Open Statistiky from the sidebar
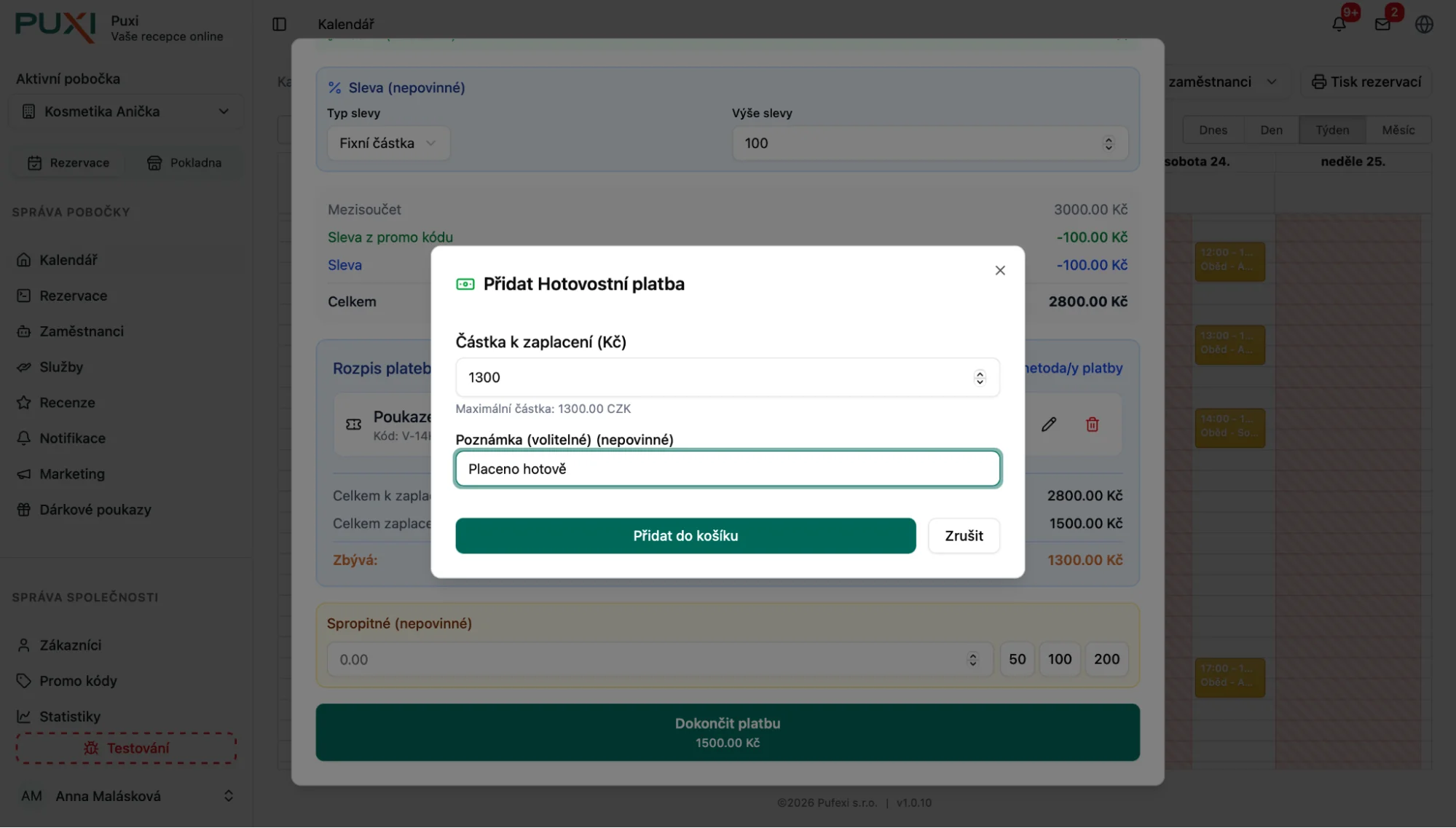Viewport: 1456px width, 828px height. click(x=70, y=717)
